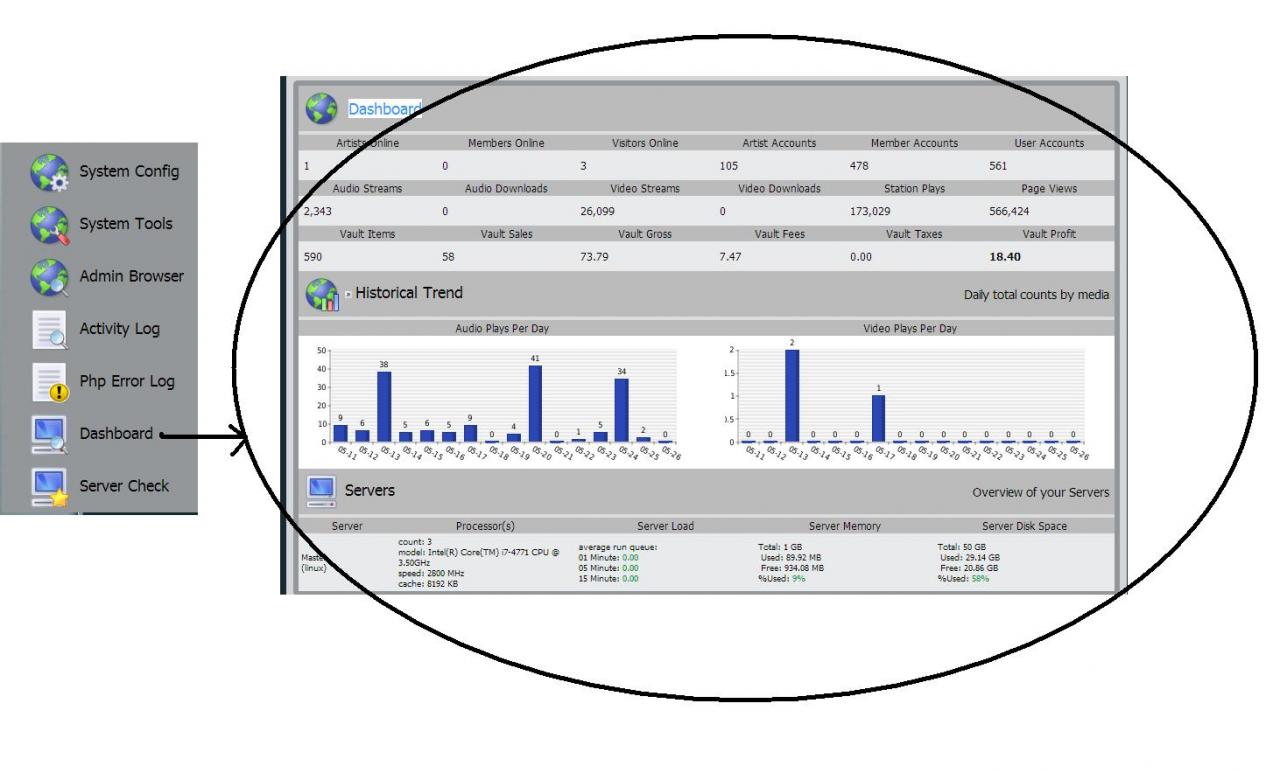Click the Page Views column header
1280x773 pixels.
point(1048,188)
